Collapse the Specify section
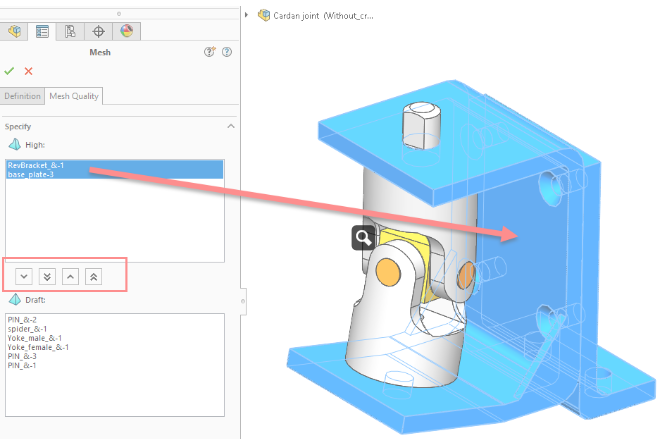 (231, 127)
